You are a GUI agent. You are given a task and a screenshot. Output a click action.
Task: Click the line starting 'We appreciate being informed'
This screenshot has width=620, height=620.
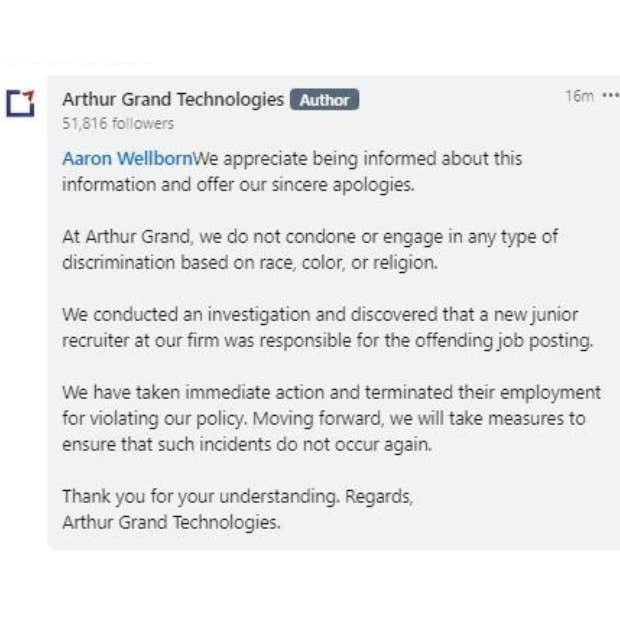pyautogui.click(x=357, y=158)
